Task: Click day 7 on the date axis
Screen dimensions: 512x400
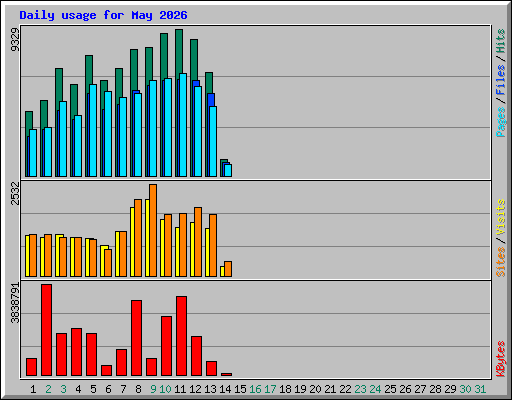Action: click(x=123, y=389)
